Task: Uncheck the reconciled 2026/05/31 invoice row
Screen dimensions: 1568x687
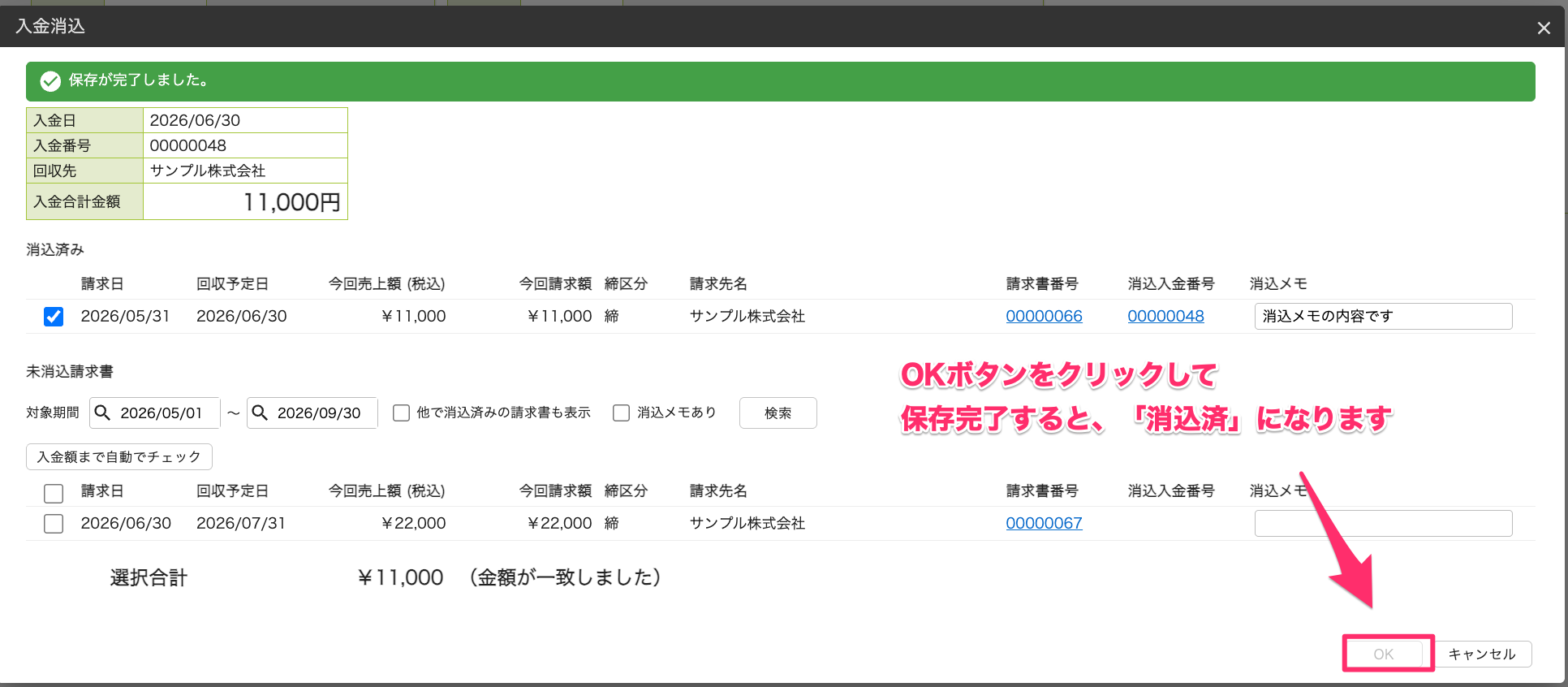Action: click(x=54, y=316)
